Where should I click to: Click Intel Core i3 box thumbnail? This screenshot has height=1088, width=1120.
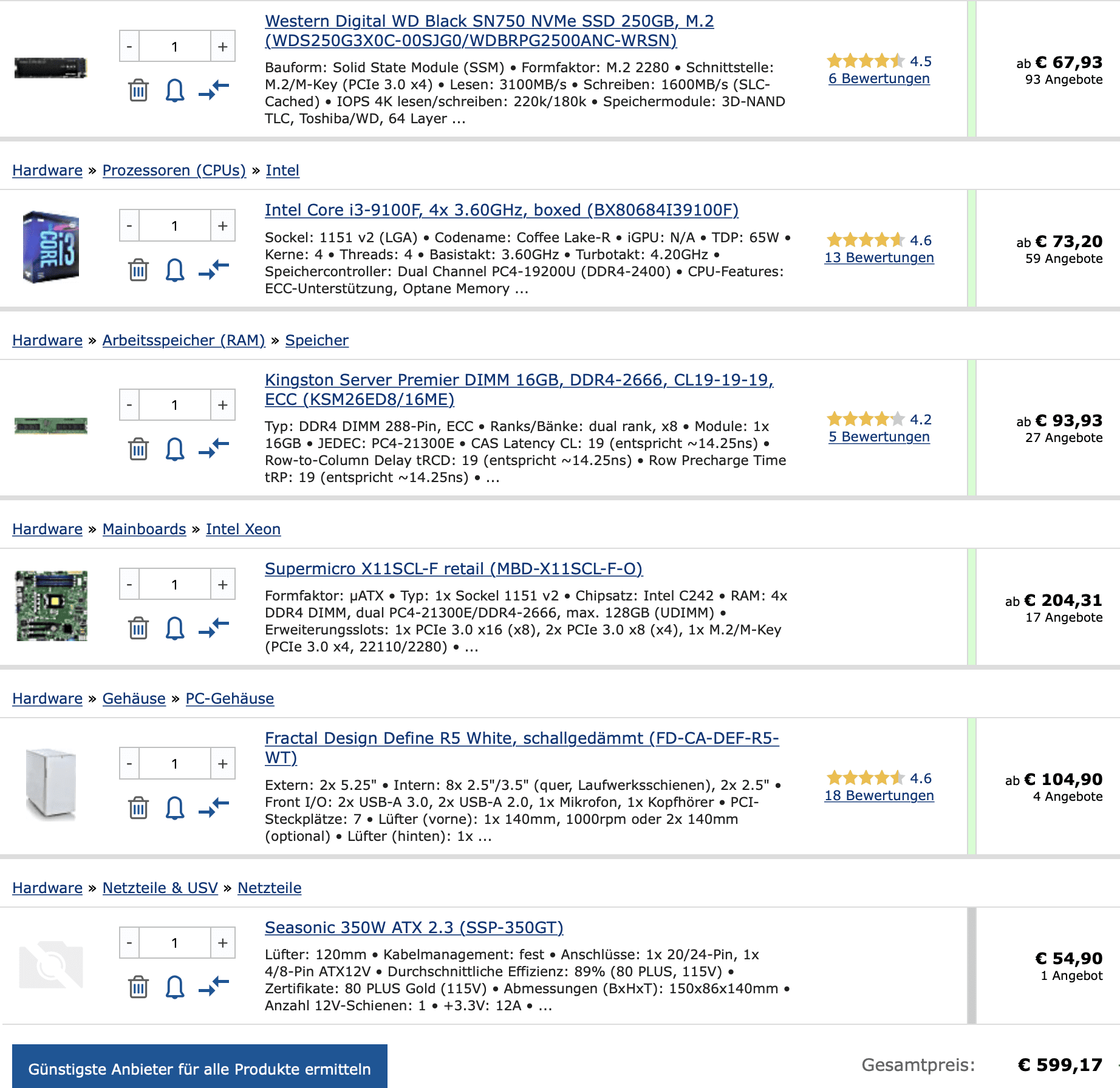(x=51, y=247)
